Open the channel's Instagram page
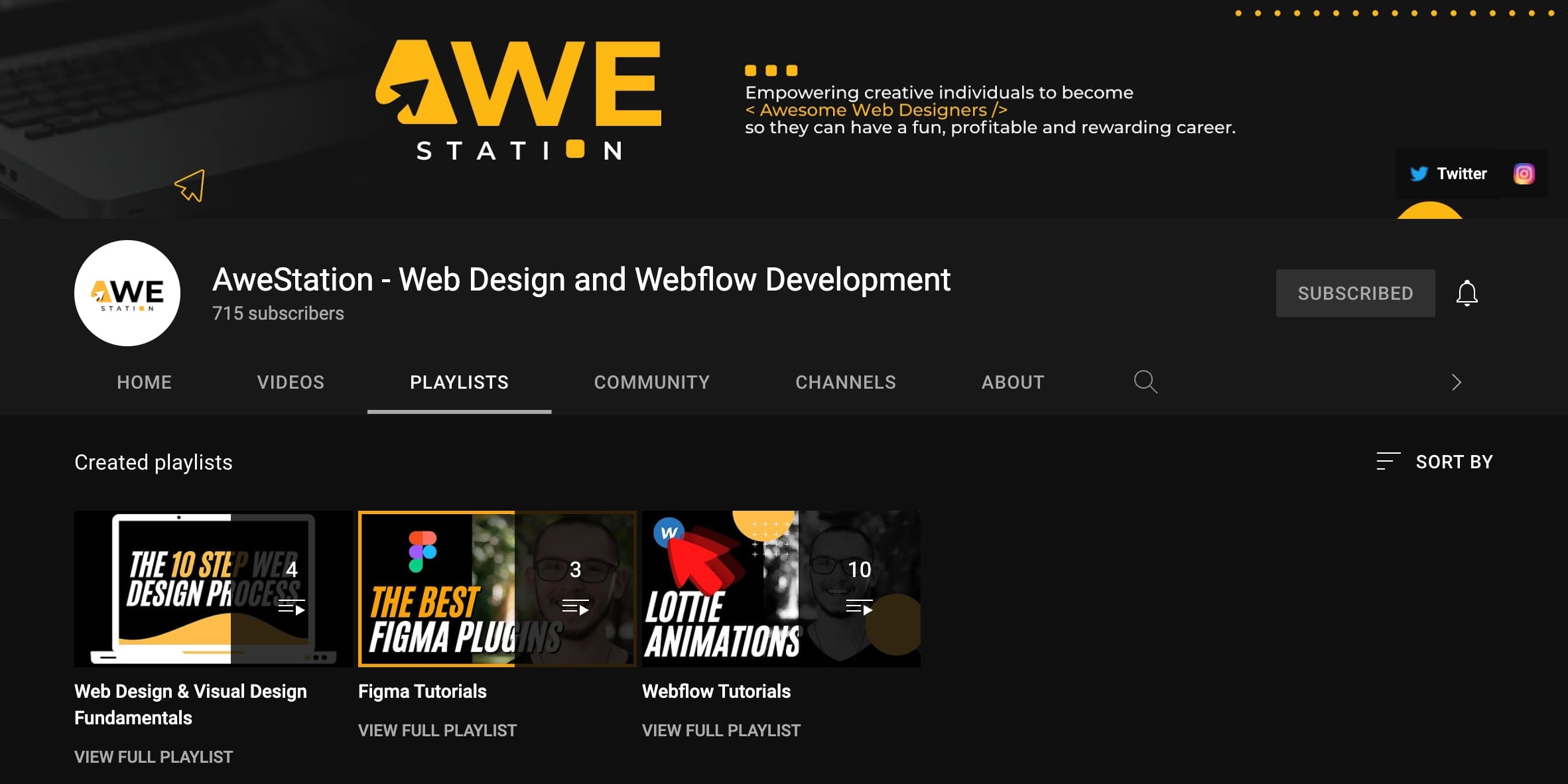Image resolution: width=1568 pixels, height=784 pixels. tap(1524, 174)
